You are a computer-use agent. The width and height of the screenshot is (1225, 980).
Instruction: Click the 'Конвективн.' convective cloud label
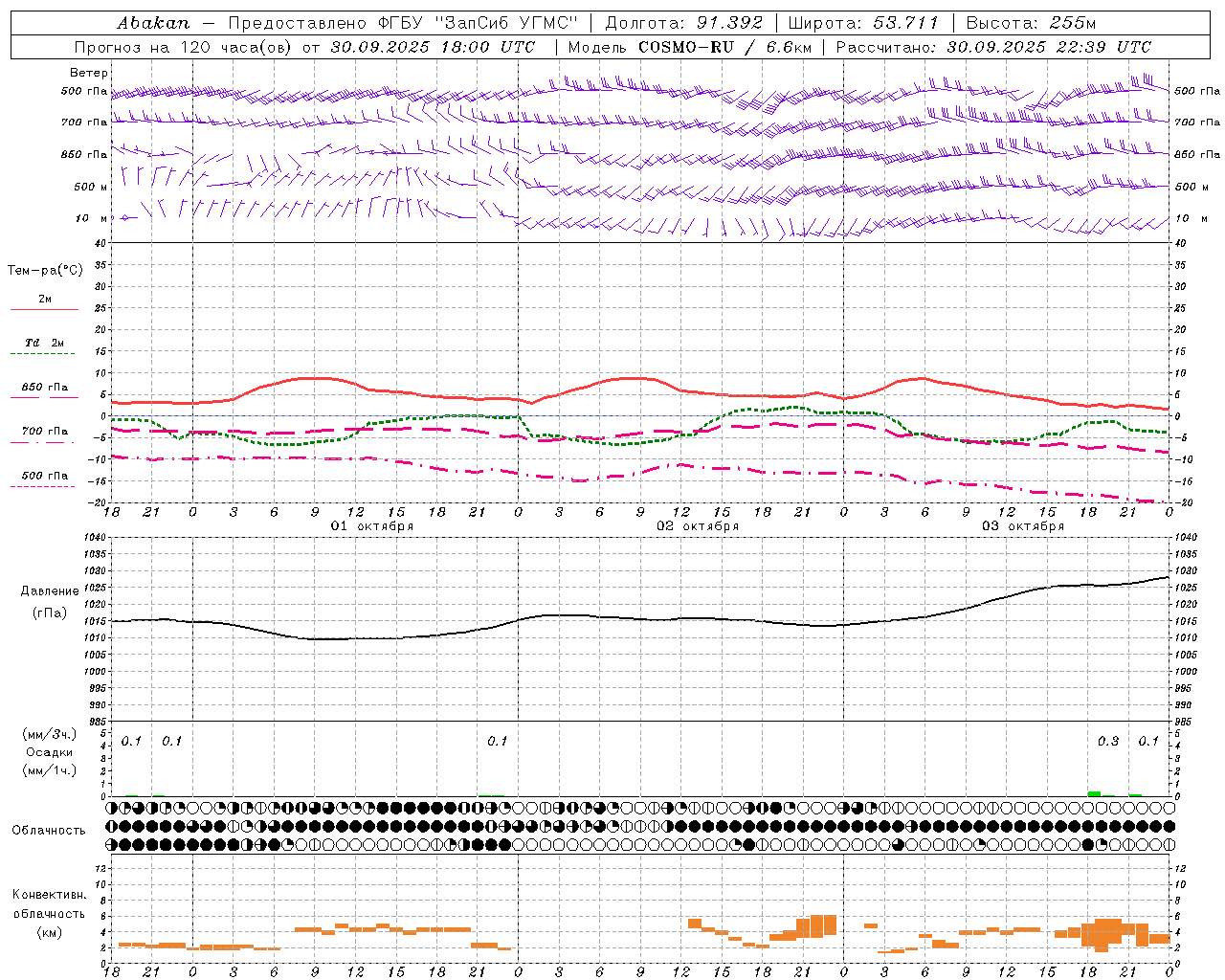point(49,895)
